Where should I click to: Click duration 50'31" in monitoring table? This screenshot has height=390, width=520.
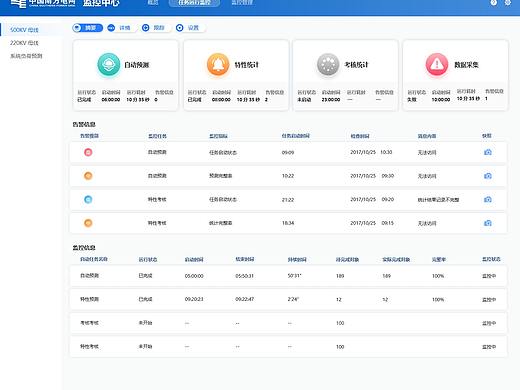click(x=294, y=276)
